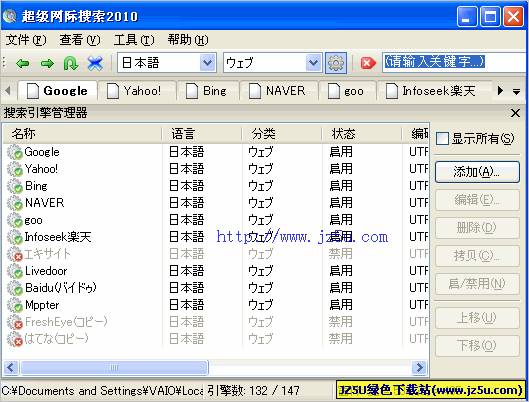Screen dimensions: 529x402
Task: Switch to the NAVER tab
Action: coord(279,91)
